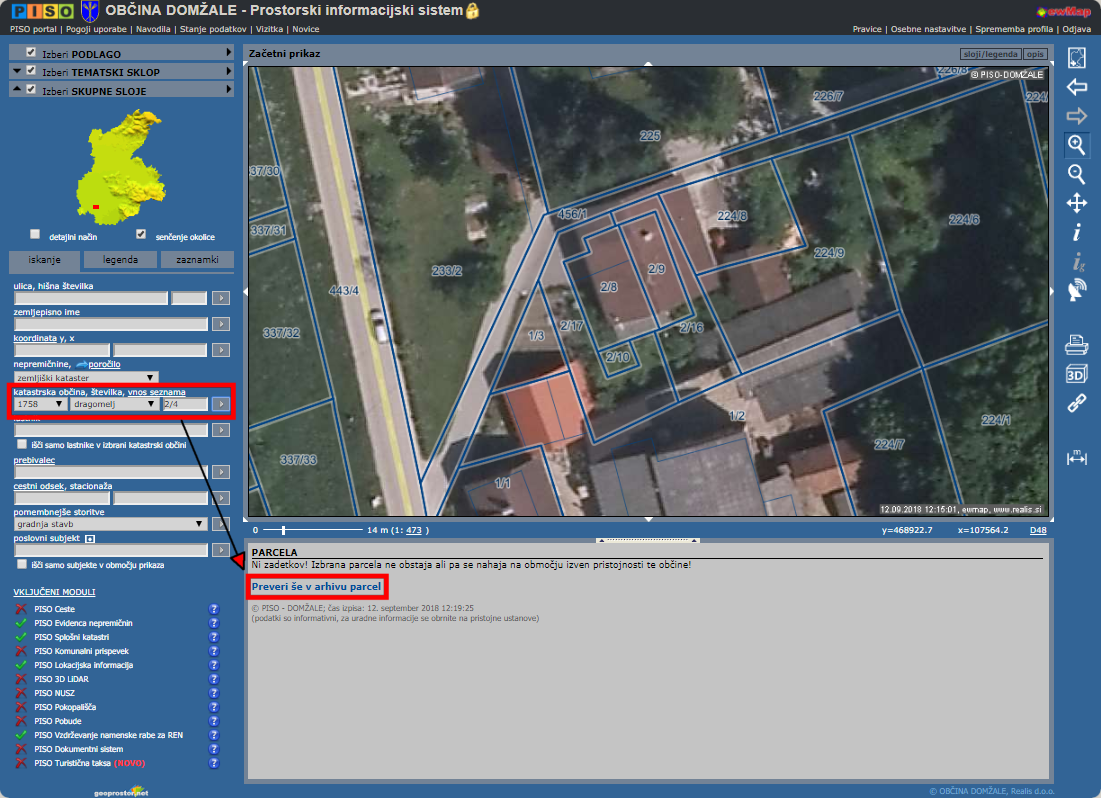Click the map scale slider handle
Viewport: 1101px width, 798px height.
coord(283,530)
